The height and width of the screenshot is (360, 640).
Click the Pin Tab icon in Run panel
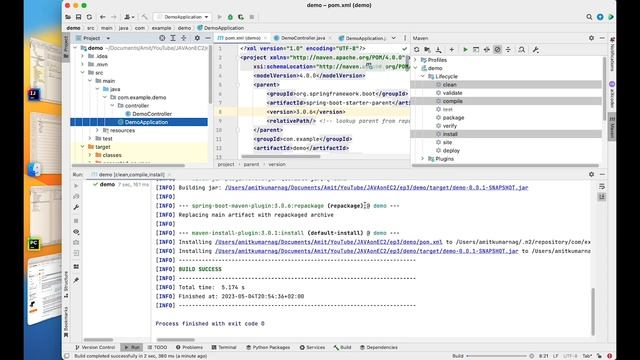[76, 280]
